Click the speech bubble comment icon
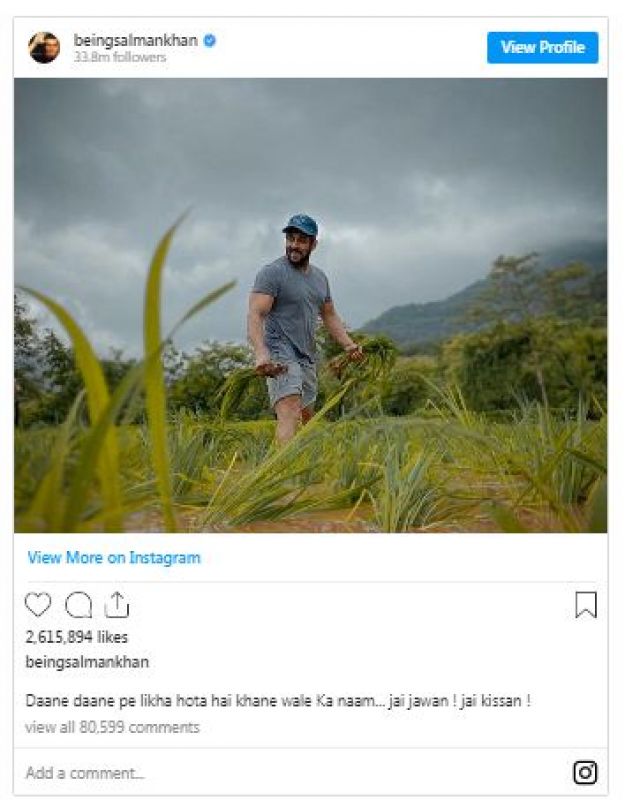 (x=78, y=605)
